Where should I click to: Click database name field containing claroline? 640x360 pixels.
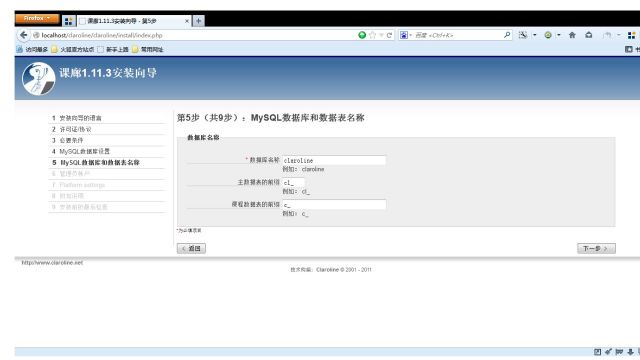[334, 160]
